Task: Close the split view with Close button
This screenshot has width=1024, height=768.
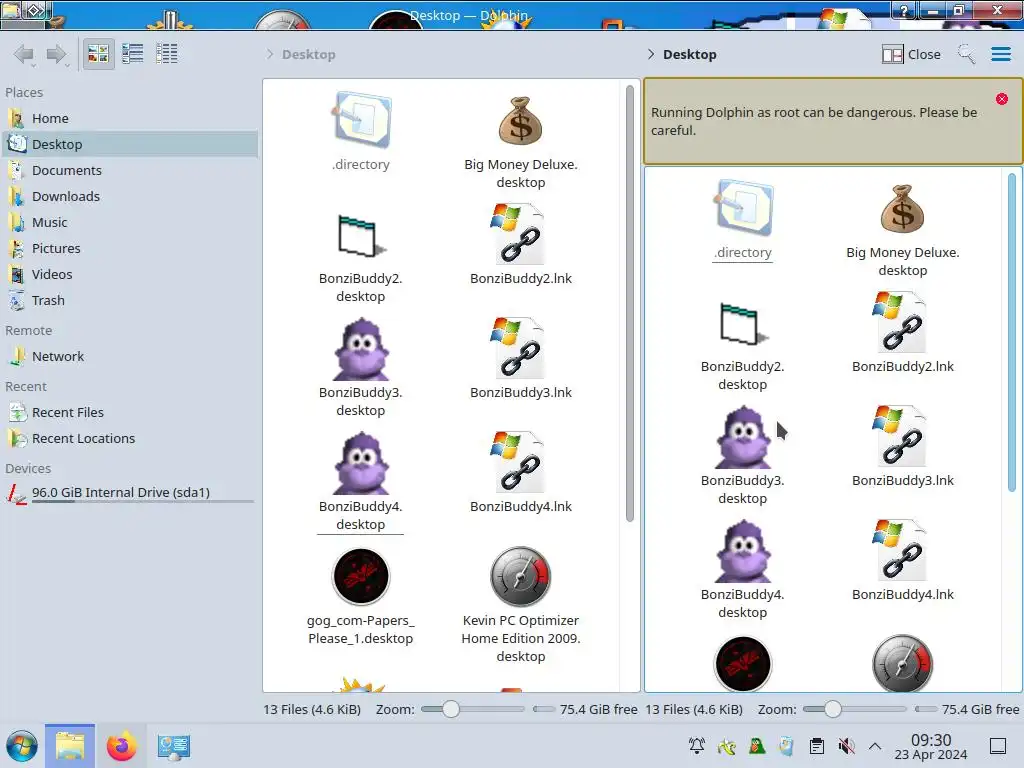Action: tap(911, 54)
